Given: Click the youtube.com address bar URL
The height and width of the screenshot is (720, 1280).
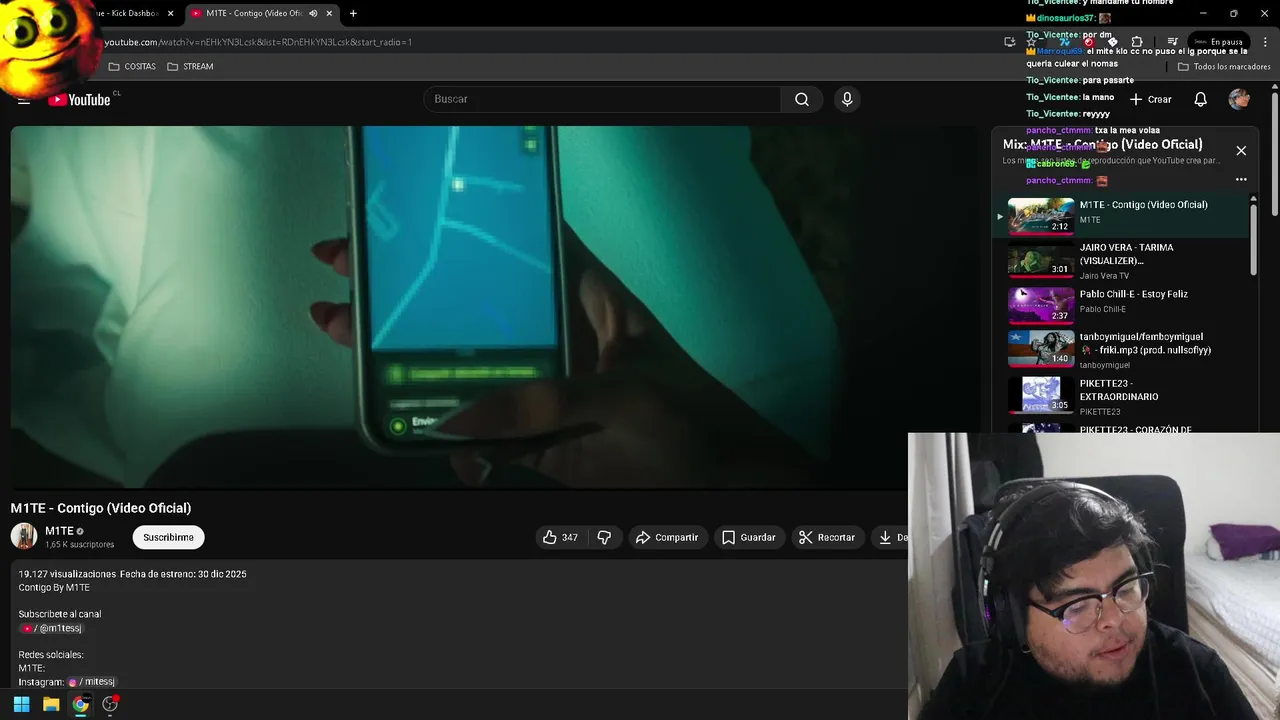Looking at the screenshot, I should tap(258, 42).
